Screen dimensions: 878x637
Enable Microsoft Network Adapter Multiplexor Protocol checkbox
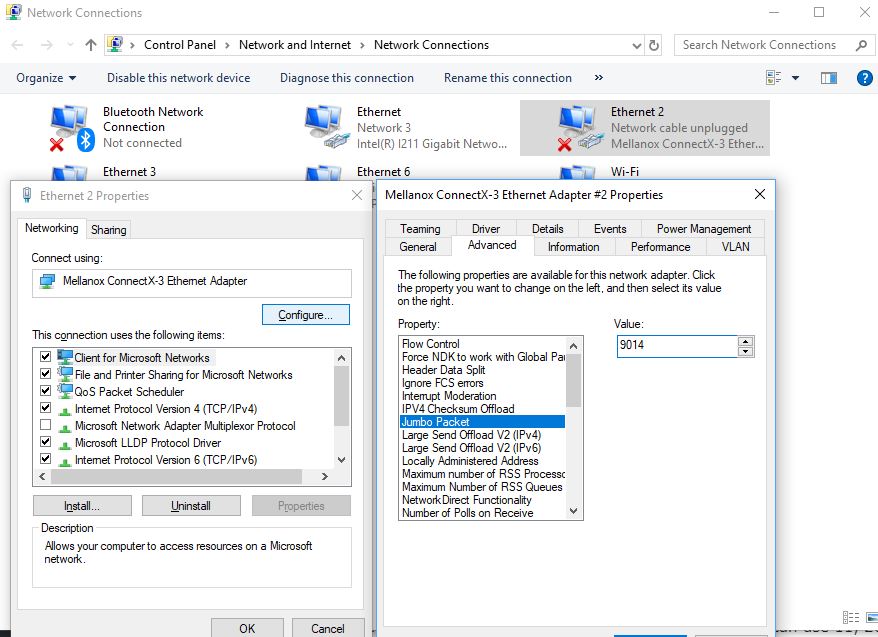click(x=45, y=425)
